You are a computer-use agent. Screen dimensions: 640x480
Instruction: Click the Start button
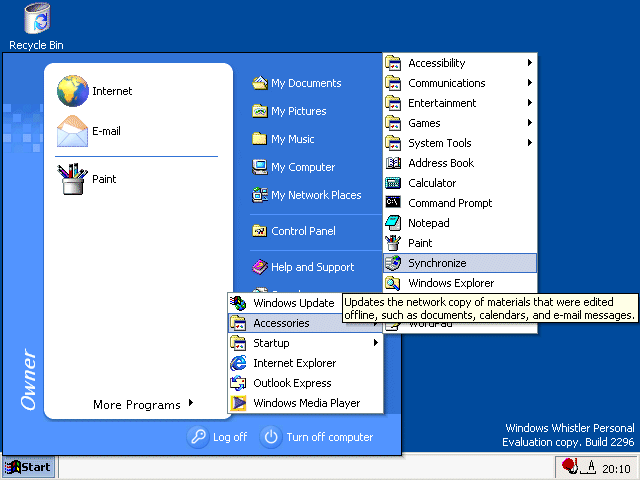point(29,467)
